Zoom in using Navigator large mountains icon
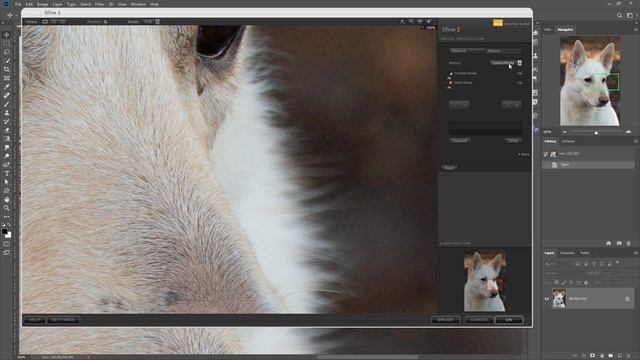The width and height of the screenshot is (640, 360). click(x=629, y=132)
